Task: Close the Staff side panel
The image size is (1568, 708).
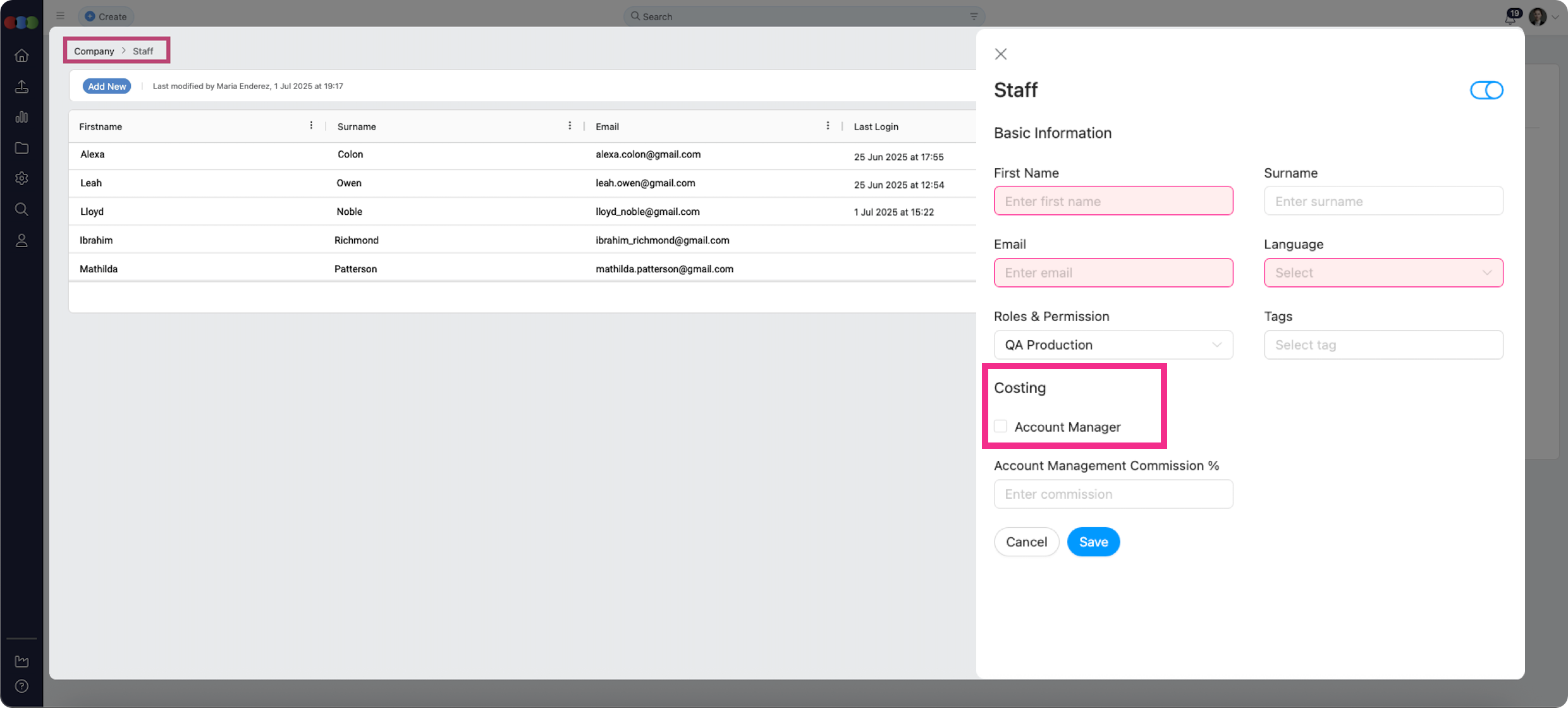Action: pos(1000,54)
